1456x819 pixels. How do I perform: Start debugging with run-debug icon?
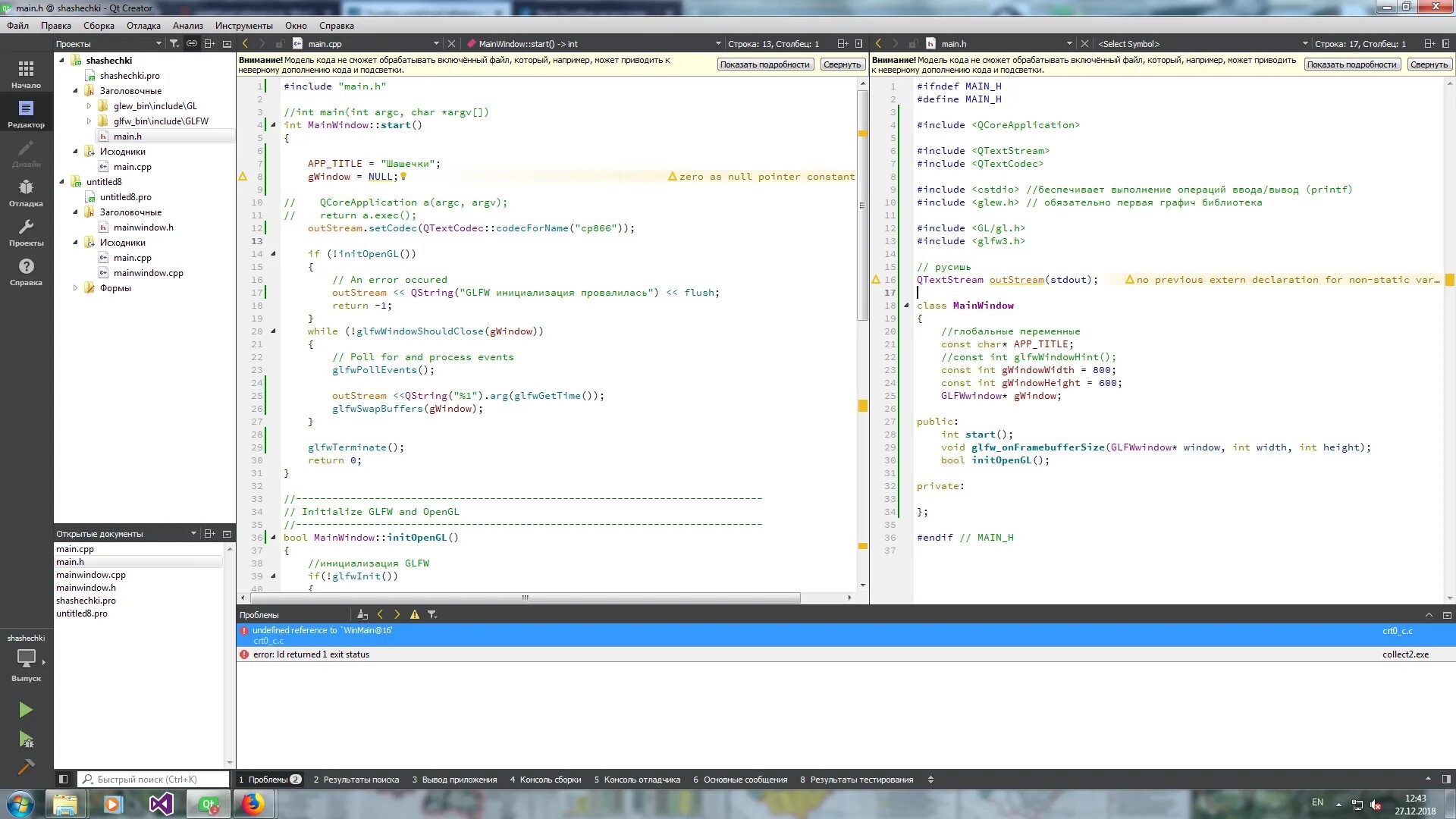[x=25, y=739]
